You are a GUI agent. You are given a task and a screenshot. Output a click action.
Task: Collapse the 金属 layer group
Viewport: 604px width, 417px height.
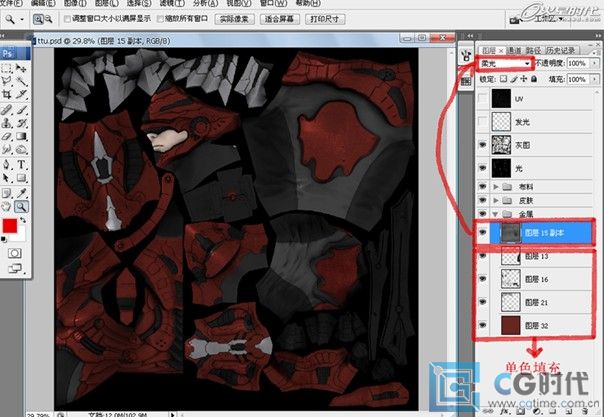coord(496,214)
